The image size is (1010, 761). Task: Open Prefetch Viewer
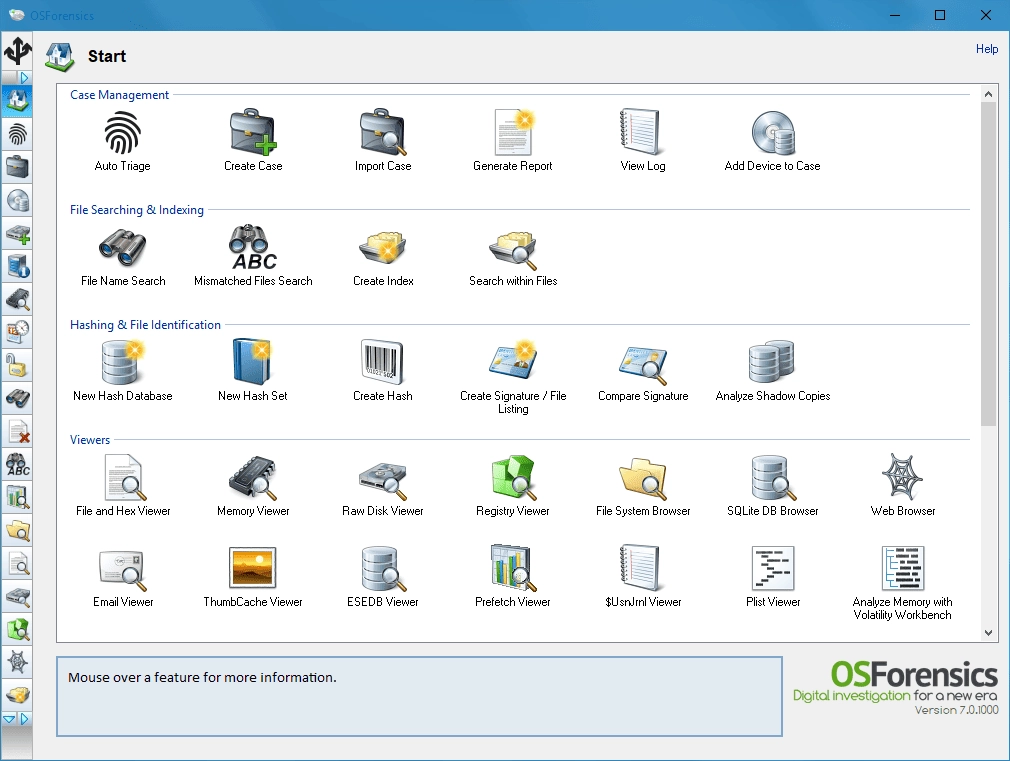pos(513,577)
